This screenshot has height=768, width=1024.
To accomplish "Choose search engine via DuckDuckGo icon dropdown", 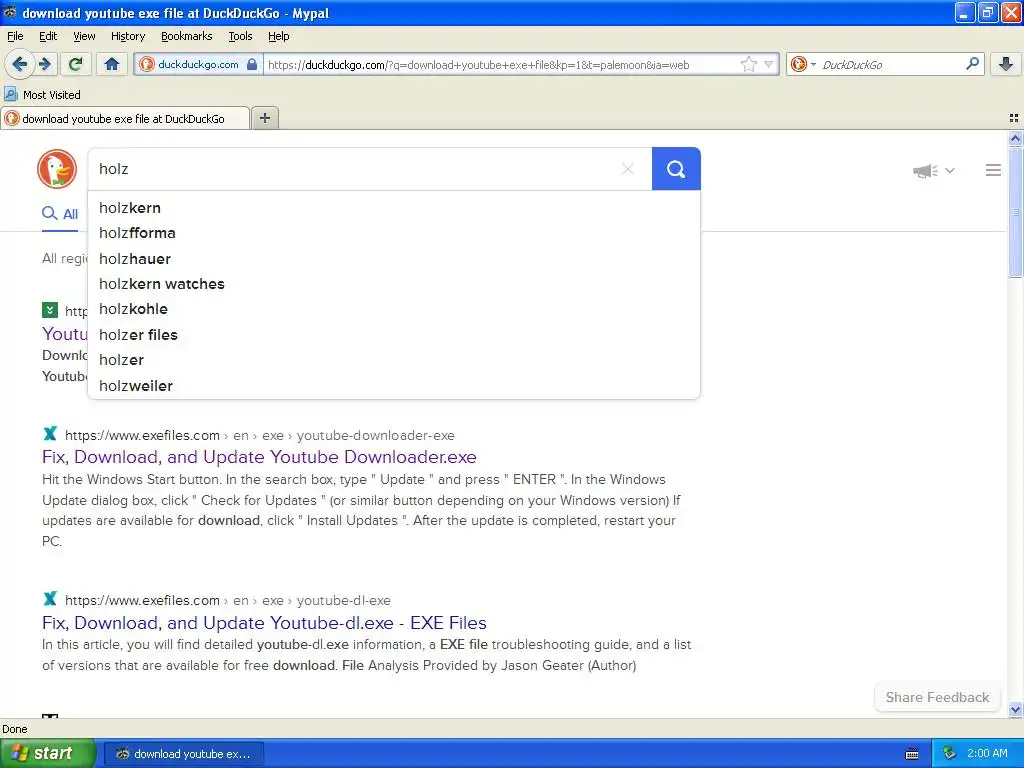I will tap(803, 64).
